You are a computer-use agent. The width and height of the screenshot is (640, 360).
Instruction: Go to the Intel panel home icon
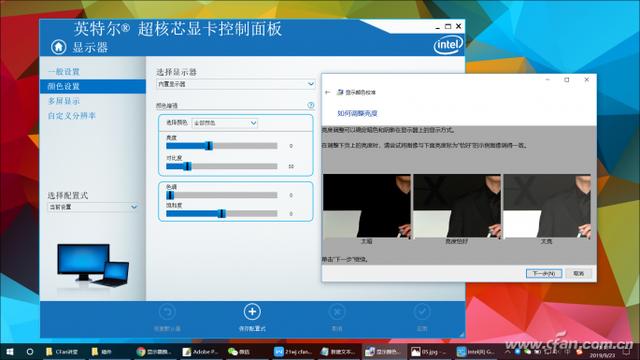click(58, 47)
